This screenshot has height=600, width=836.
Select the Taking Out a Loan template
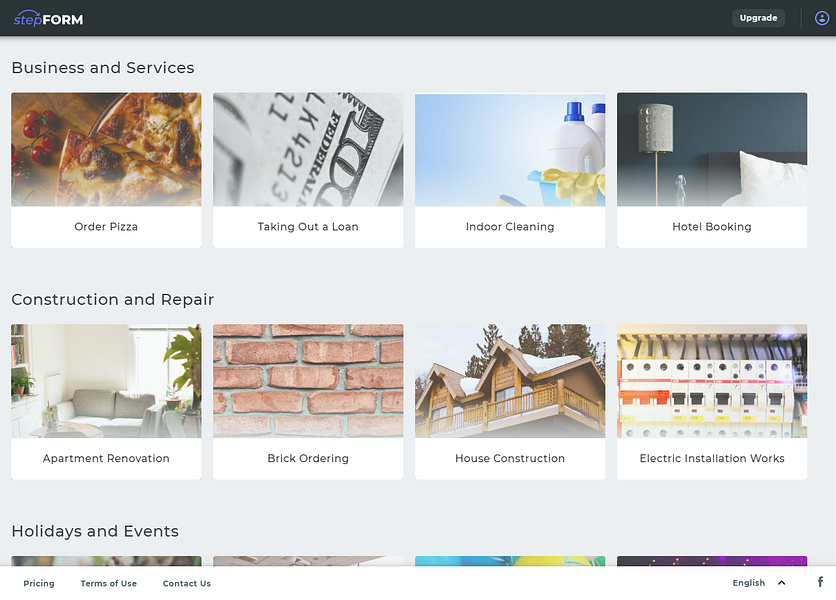click(308, 170)
